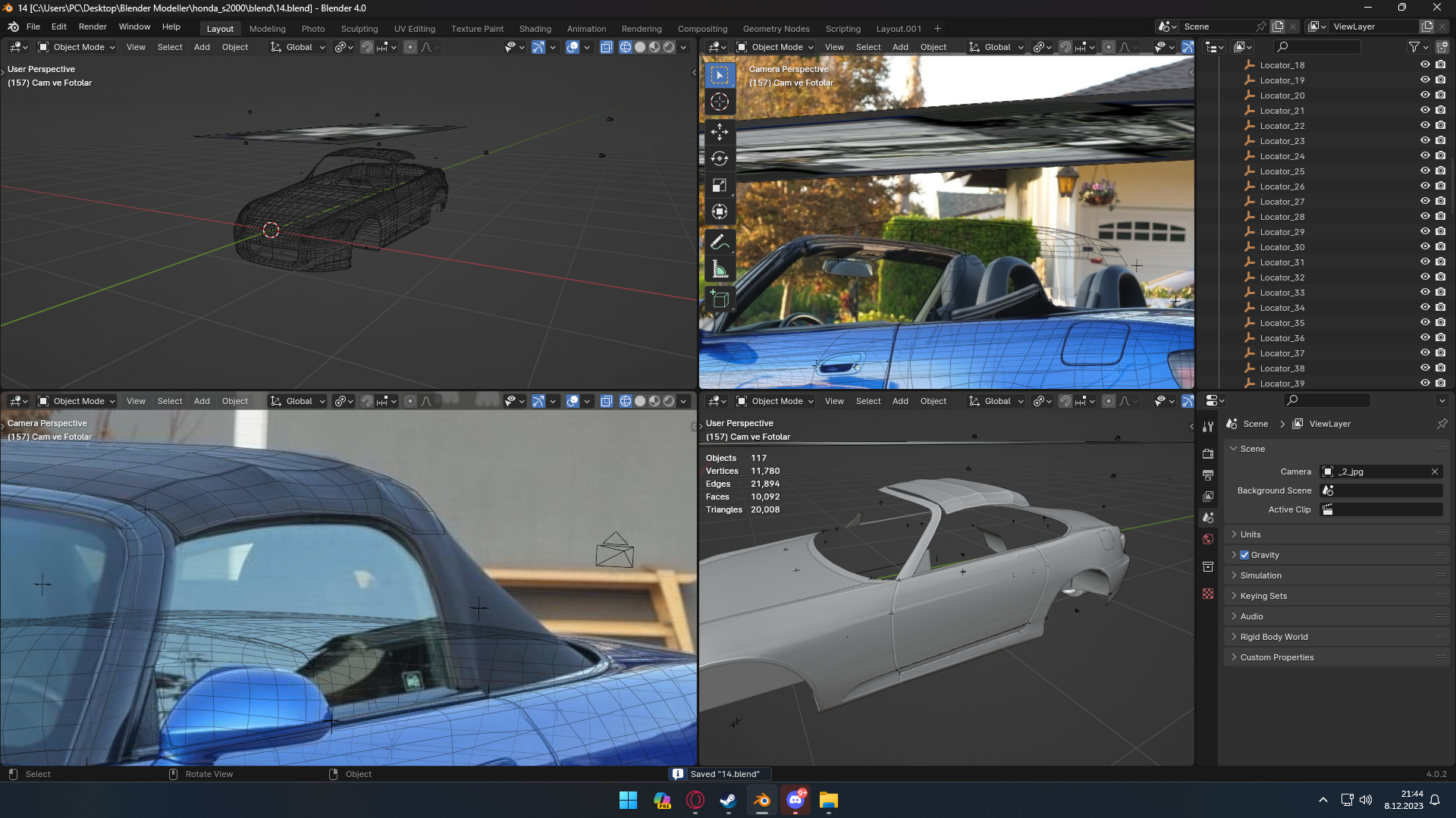Toggle snapping in top-left viewport header
The image size is (1456, 818).
(x=367, y=47)
